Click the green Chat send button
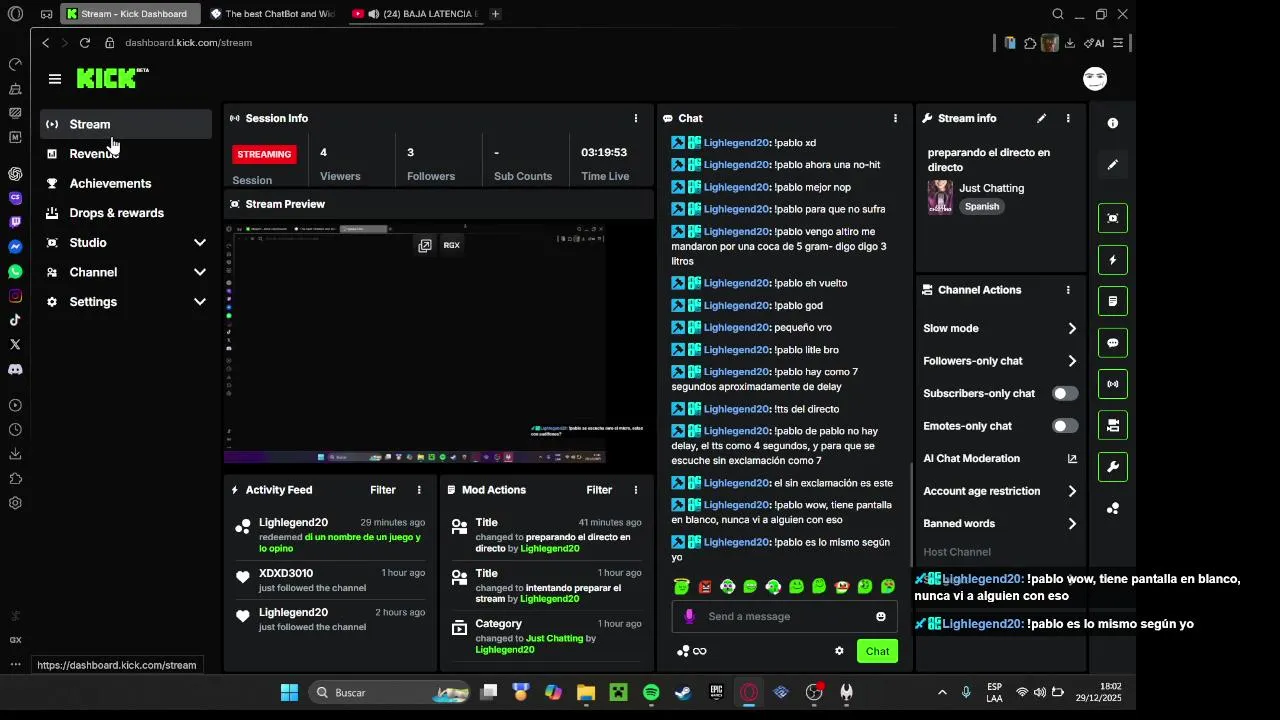Image resolution: width=1280 pixels, height=720 pixels. [877, 651]
